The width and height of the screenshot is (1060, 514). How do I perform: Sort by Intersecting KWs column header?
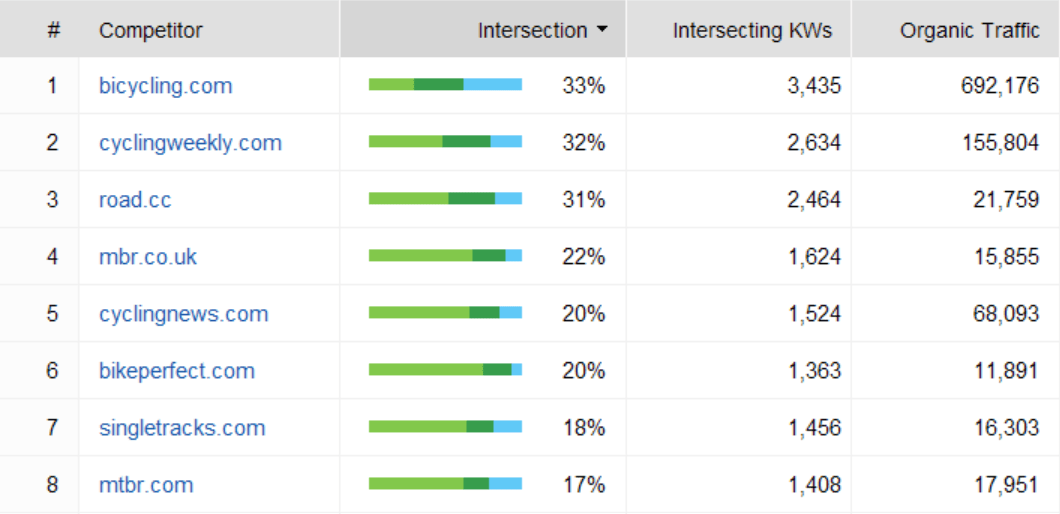(752, 30)
